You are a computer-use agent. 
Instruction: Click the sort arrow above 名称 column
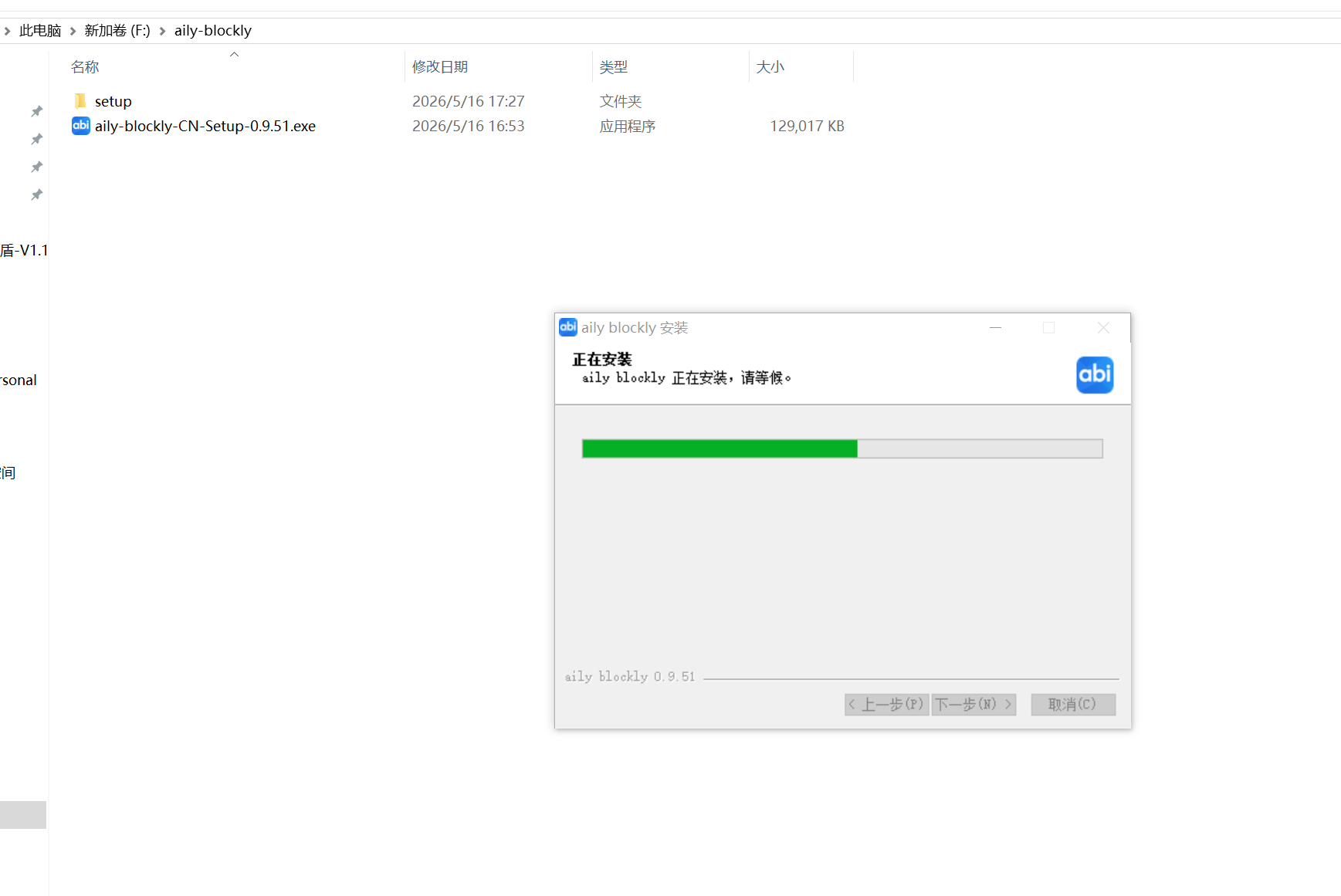click(x=235, y=54)
